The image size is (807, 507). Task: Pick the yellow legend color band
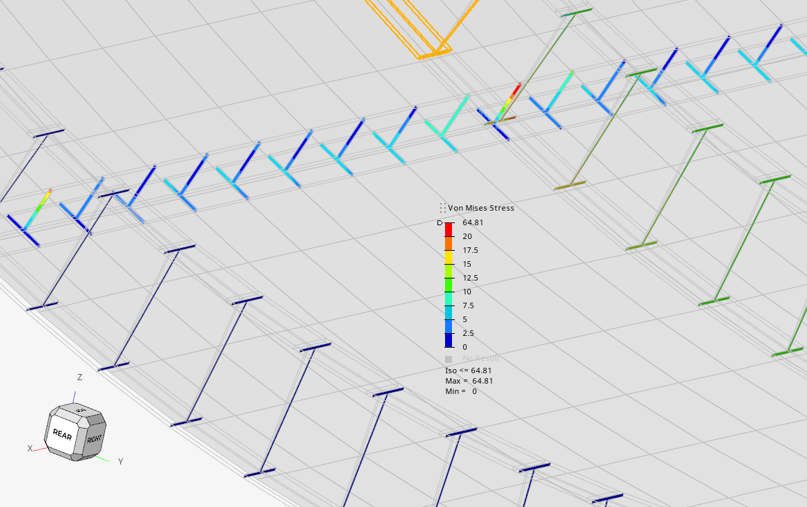tap(449, 257)
